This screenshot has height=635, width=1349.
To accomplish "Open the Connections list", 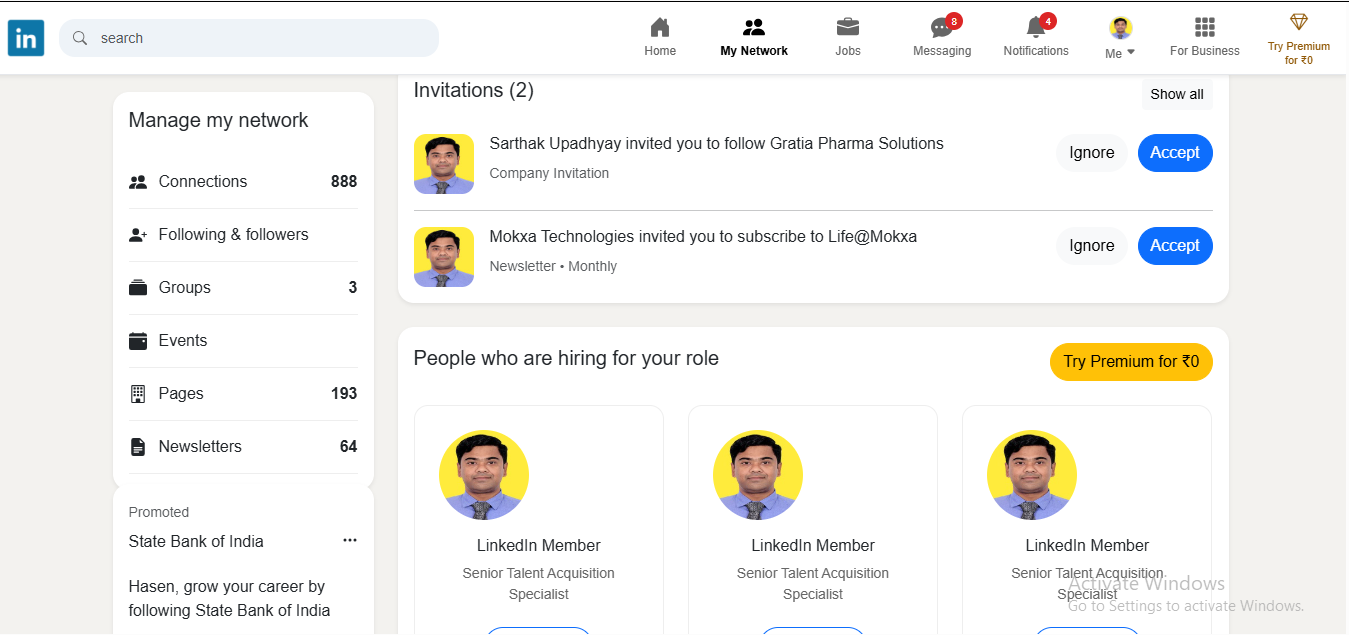I will point(243,182).
